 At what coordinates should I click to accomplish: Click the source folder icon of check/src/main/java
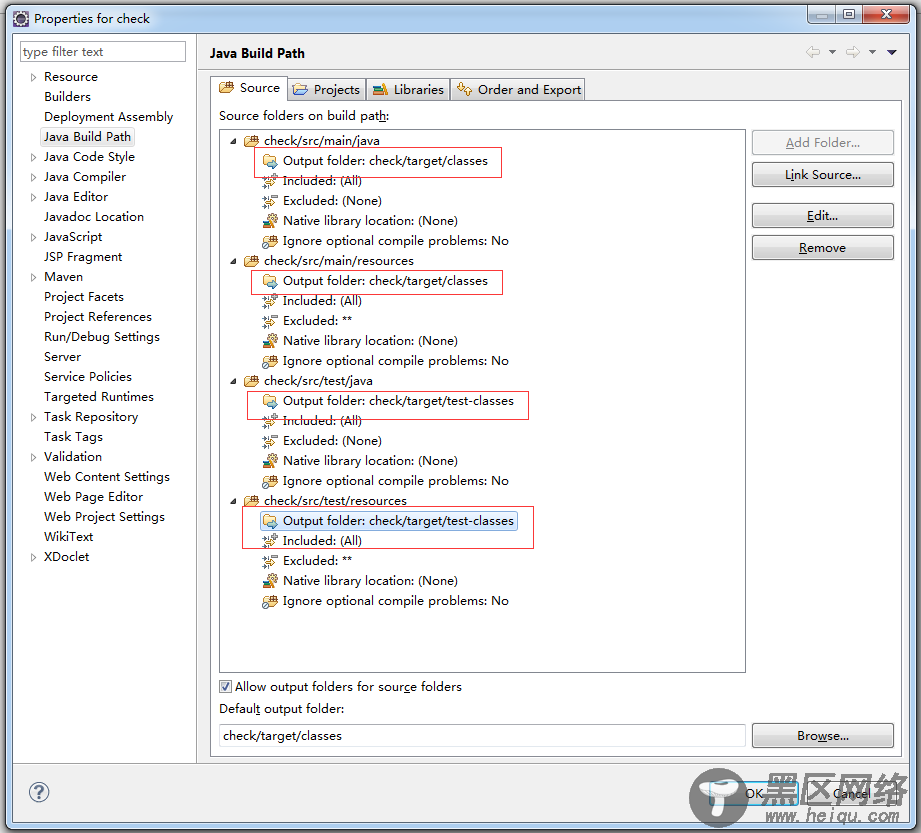point(251,141)
